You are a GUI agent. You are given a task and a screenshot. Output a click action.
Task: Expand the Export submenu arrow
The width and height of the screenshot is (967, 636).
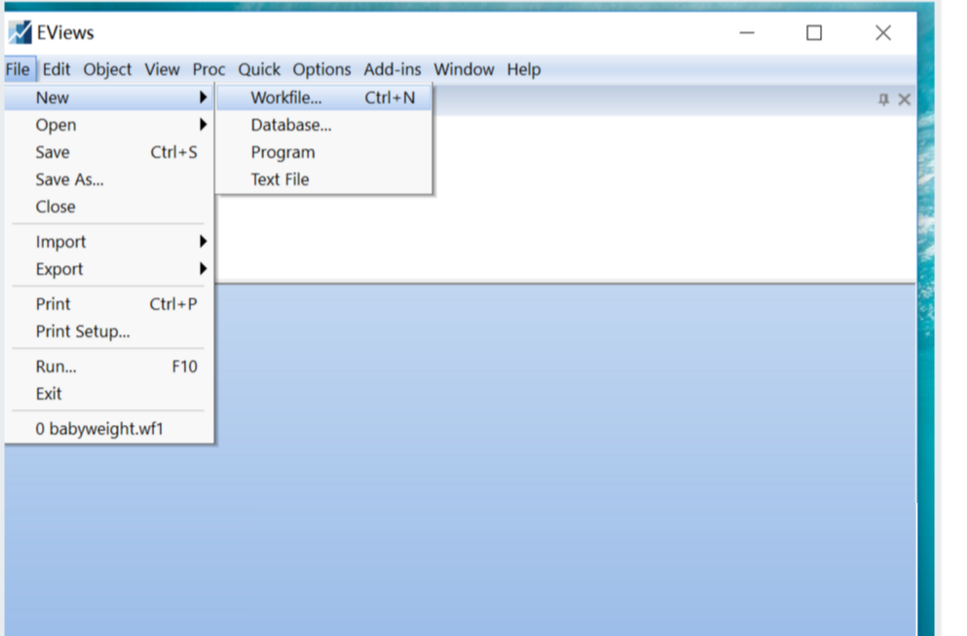203,268
